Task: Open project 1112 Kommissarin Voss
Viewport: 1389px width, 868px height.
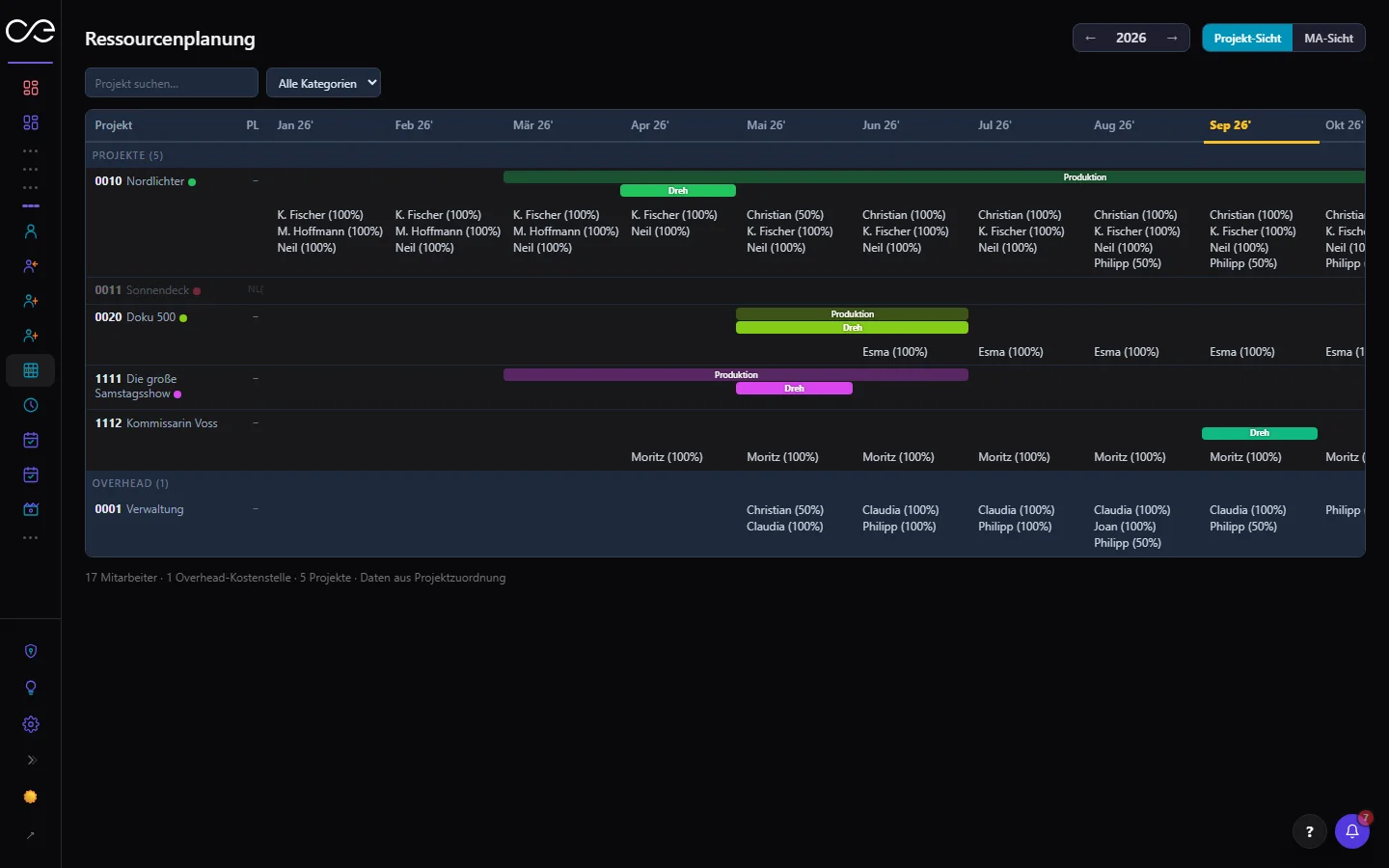Action: (x=156, y=423)
